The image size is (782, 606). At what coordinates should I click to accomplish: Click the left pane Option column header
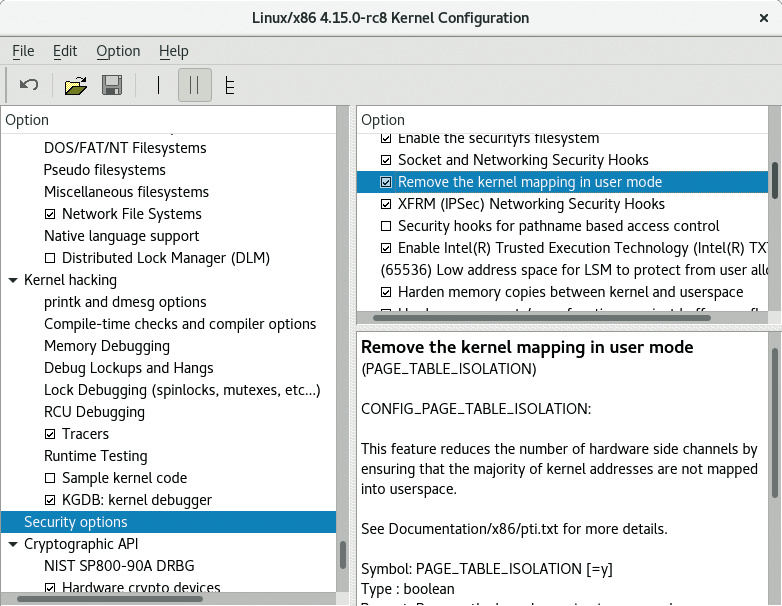click(x=170, y=120)
